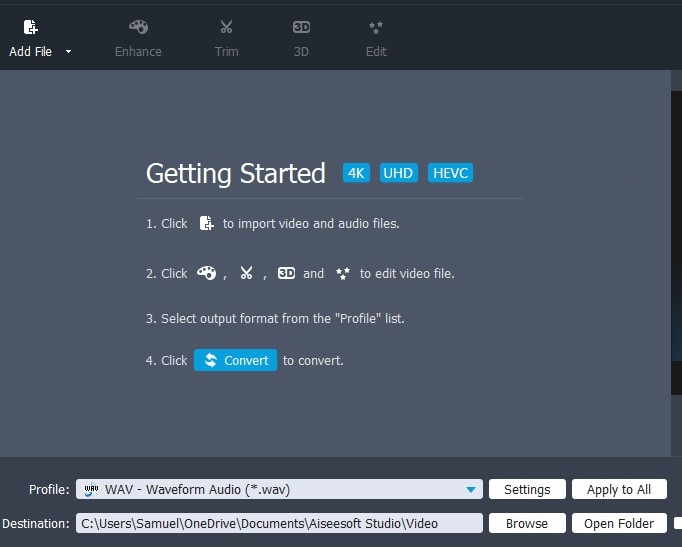Click the HEVC badge
The width and height of the screenshot is (682, 547).
click(450, 173)
